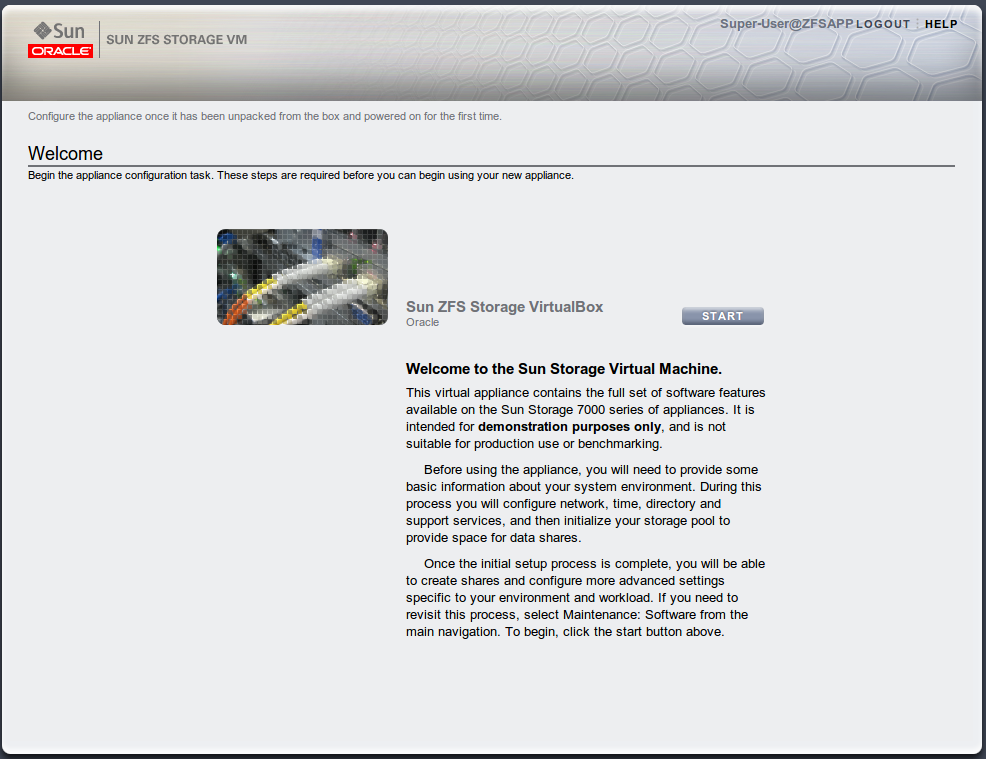Screen dimensions: 986x759
Task: Open HELP from the top navigation
Action: [940, 24]
